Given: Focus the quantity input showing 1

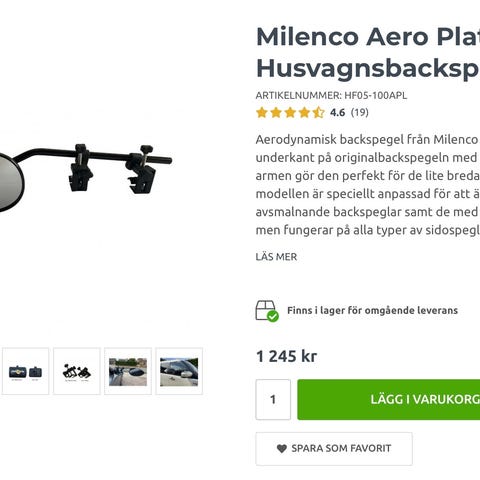Looking at the screenshot, I should 273,399.
